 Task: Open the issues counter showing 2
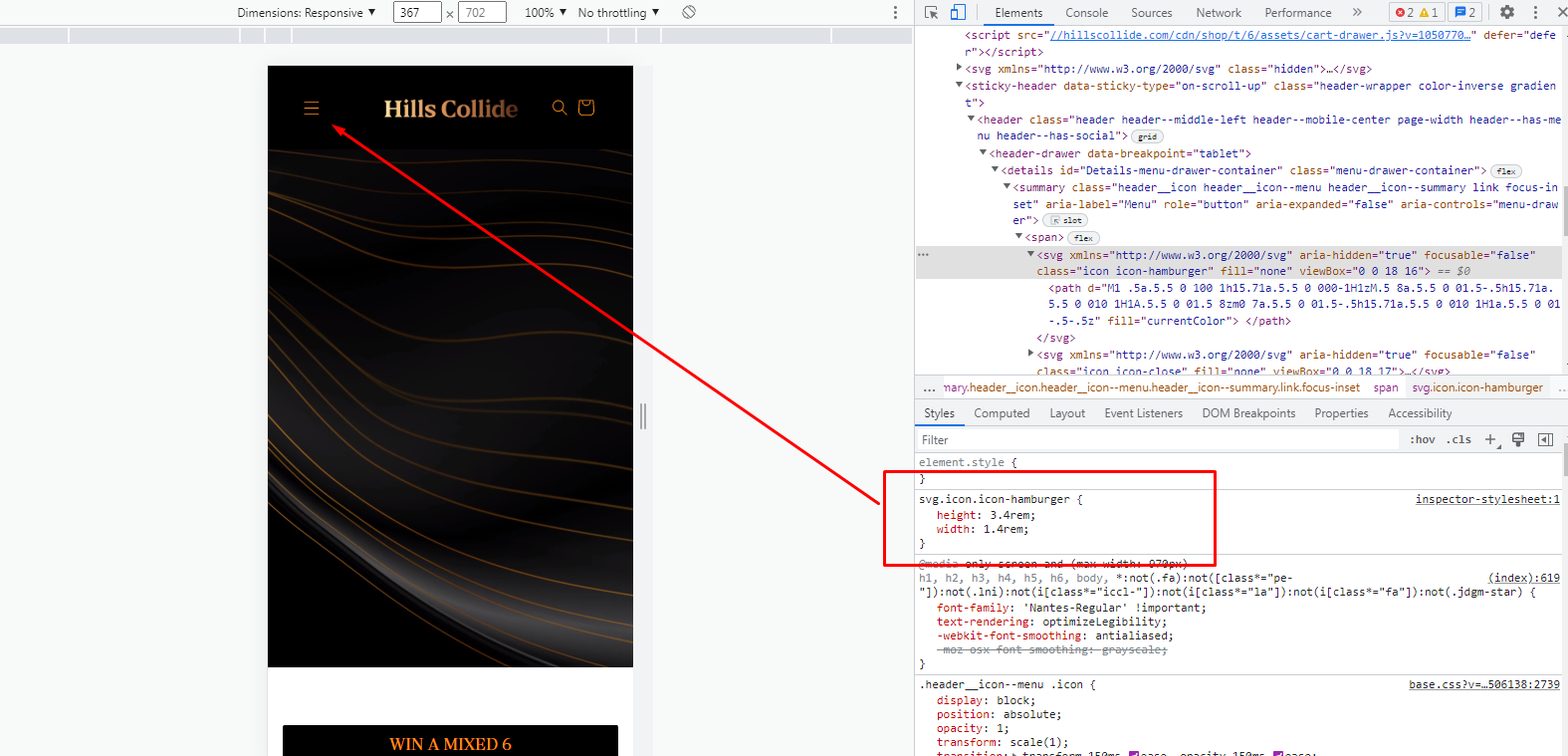pyautogui.click(x=1465, y=12)
